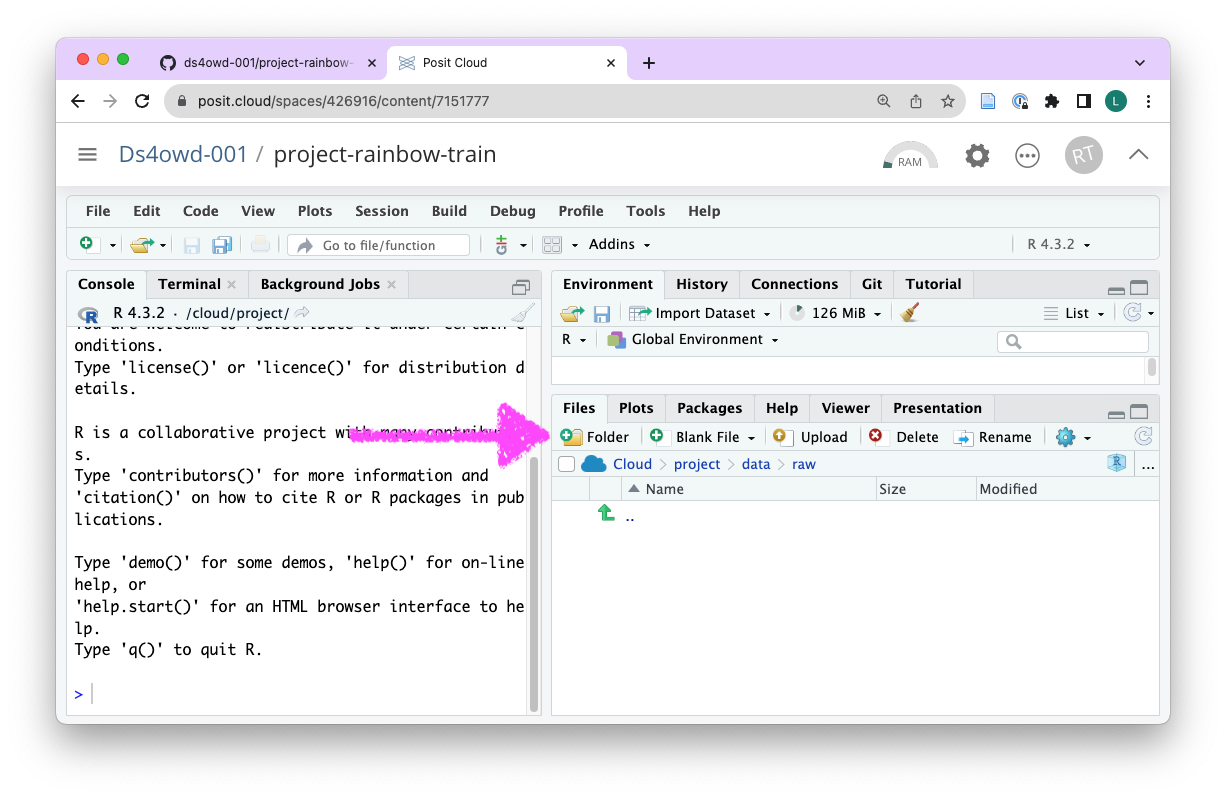Switch to the Git tab
The width and height of the screenshot is (1226, 798).
point(872,284)
